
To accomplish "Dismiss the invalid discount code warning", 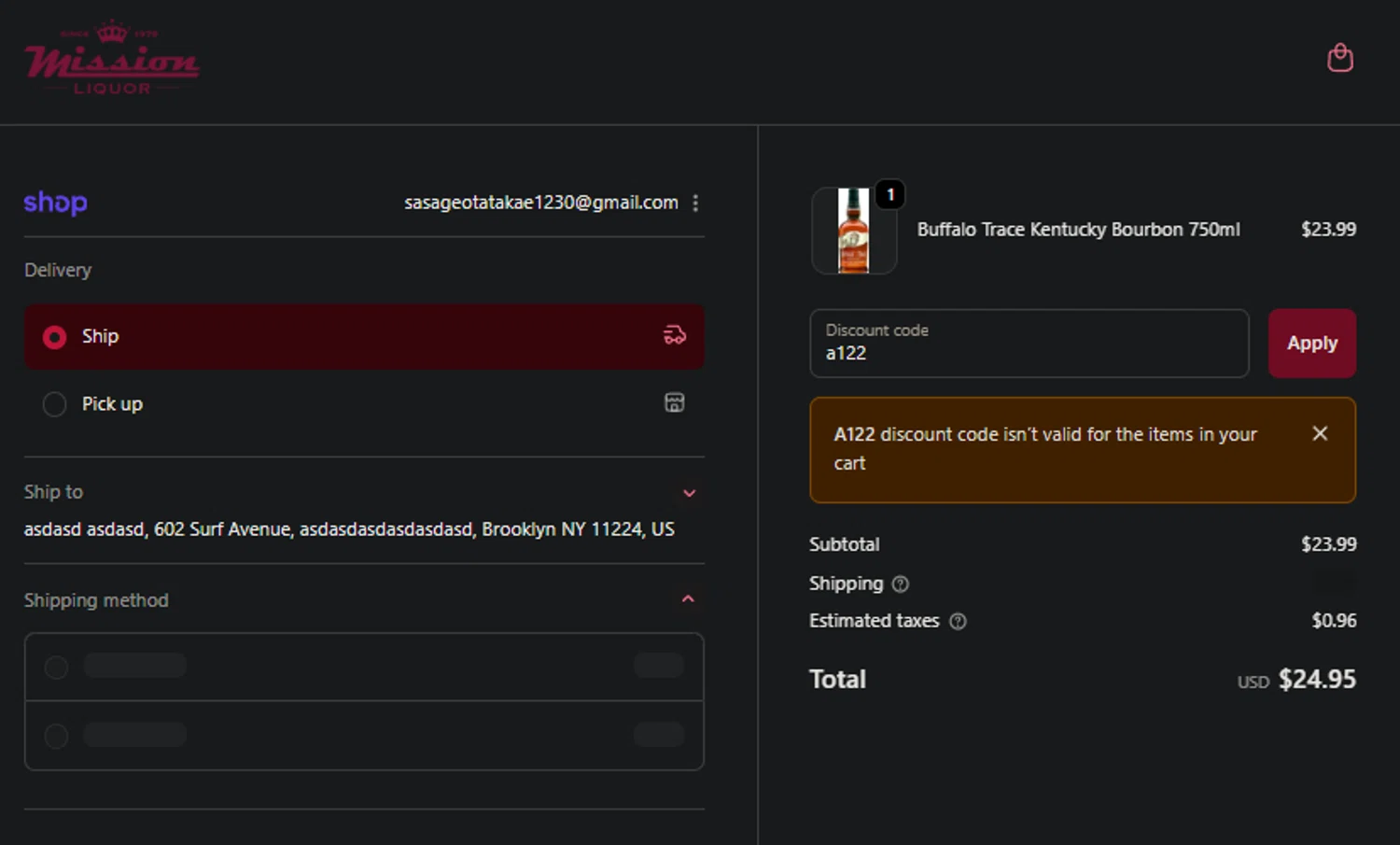I will (x=1320, y=433).
